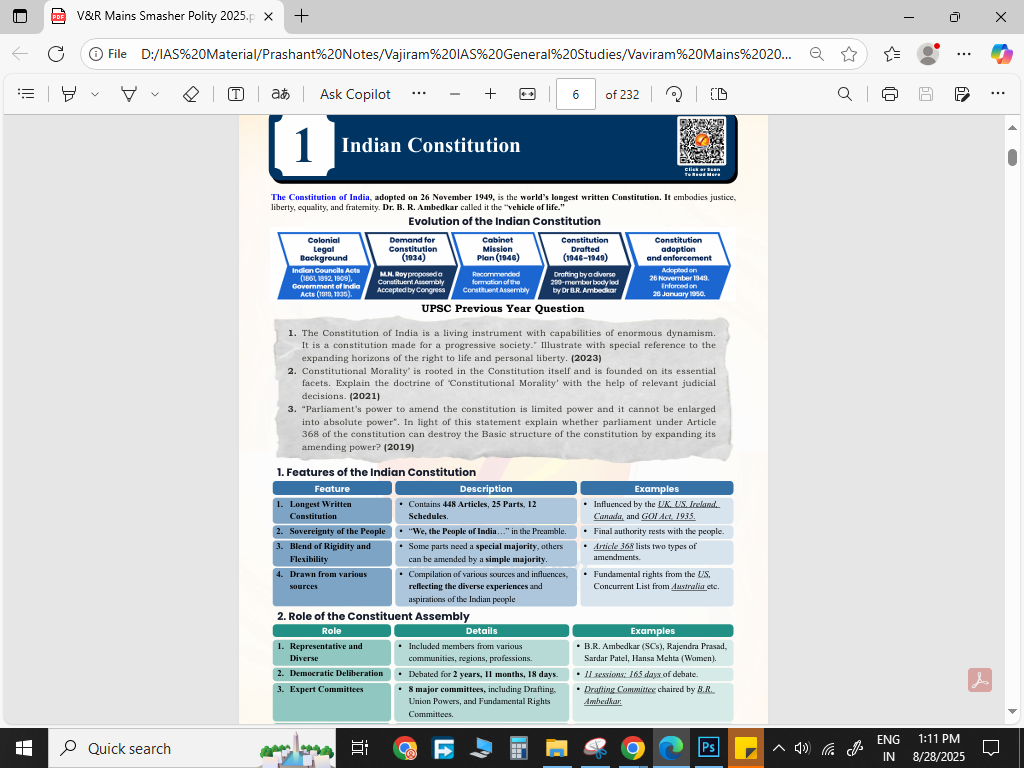Click the page number input field
Image resolution: width=1024 pixels, height=768 pixels.
click(576, 94)
